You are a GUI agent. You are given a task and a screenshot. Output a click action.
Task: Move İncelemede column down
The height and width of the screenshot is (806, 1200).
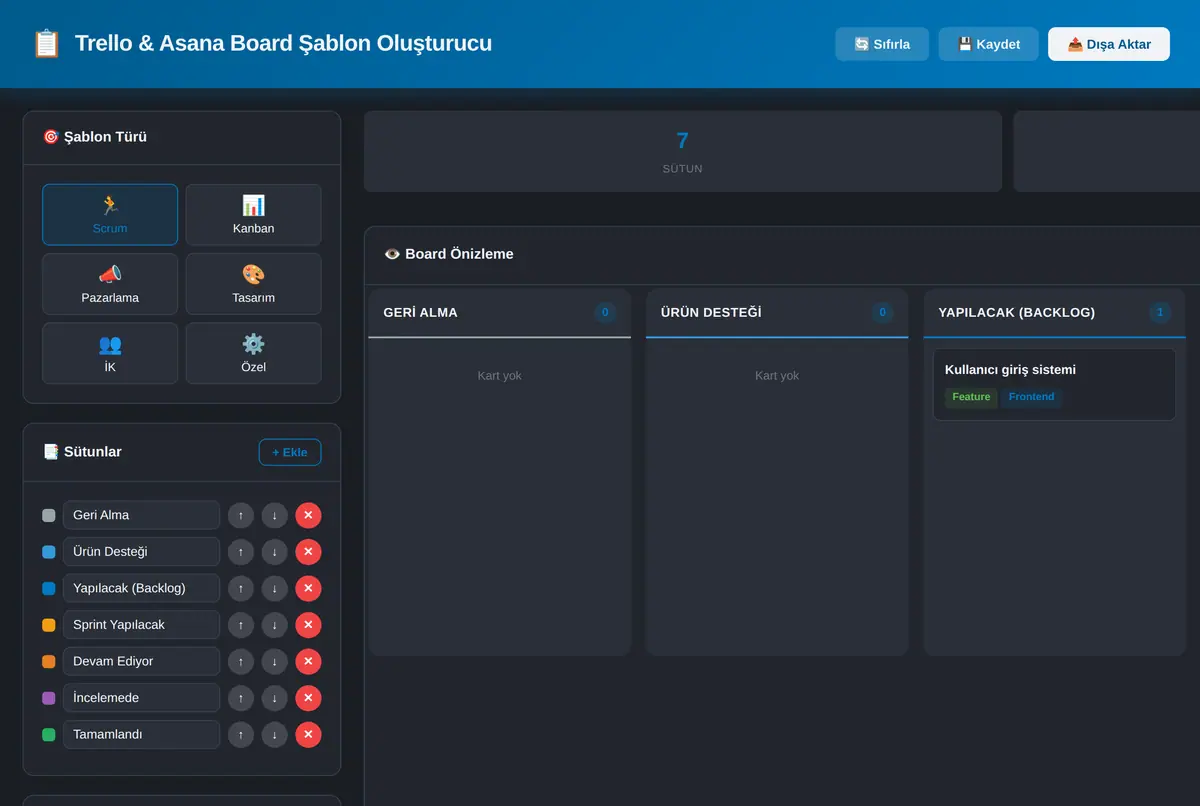(x=275, y=698)
